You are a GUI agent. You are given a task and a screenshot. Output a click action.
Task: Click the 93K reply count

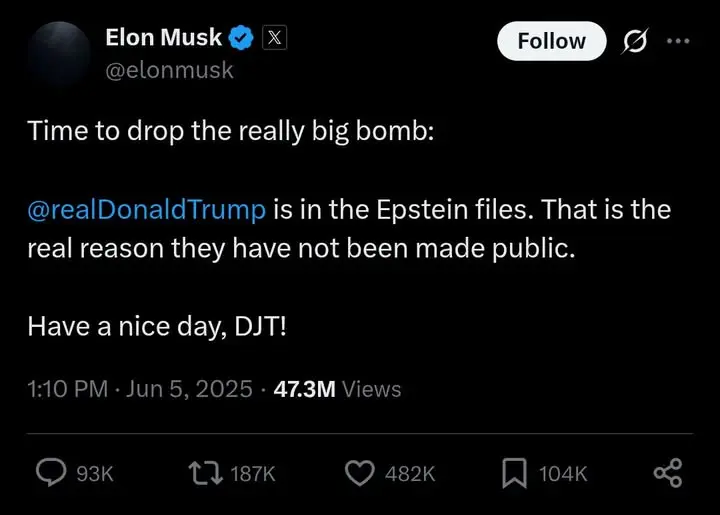point(95,474)
